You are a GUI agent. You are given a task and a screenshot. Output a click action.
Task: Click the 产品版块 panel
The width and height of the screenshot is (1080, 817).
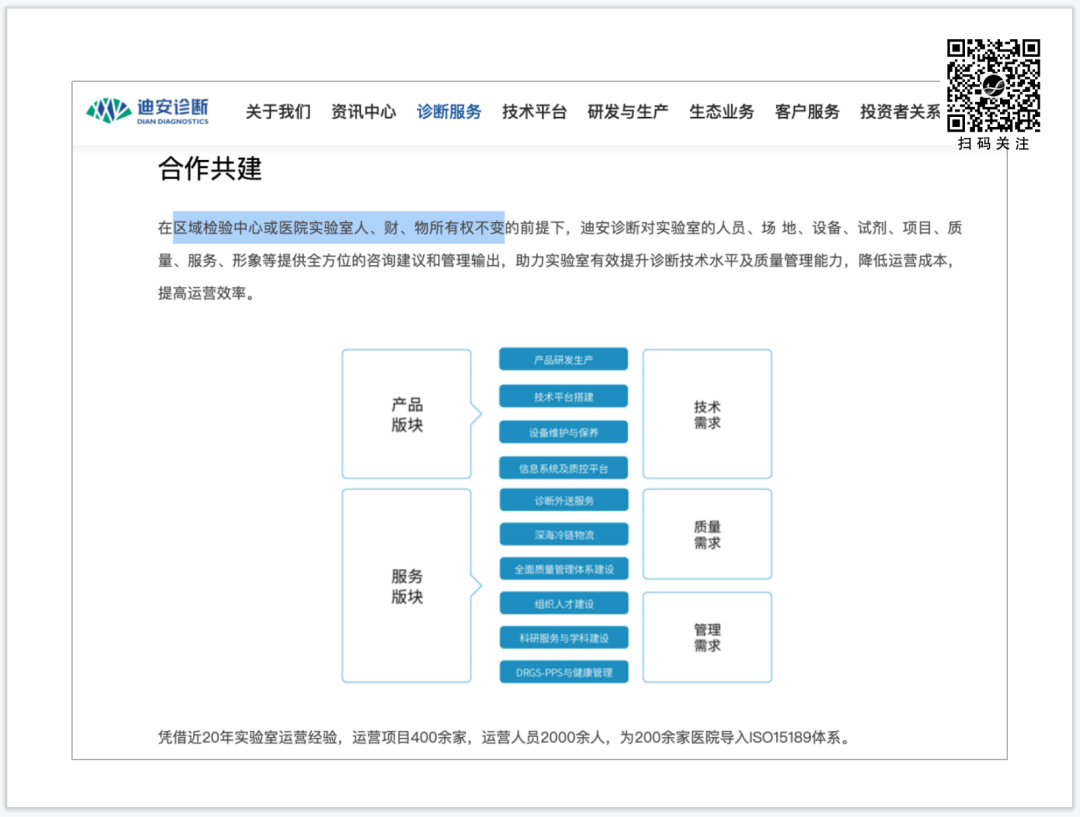click(407, 413)
